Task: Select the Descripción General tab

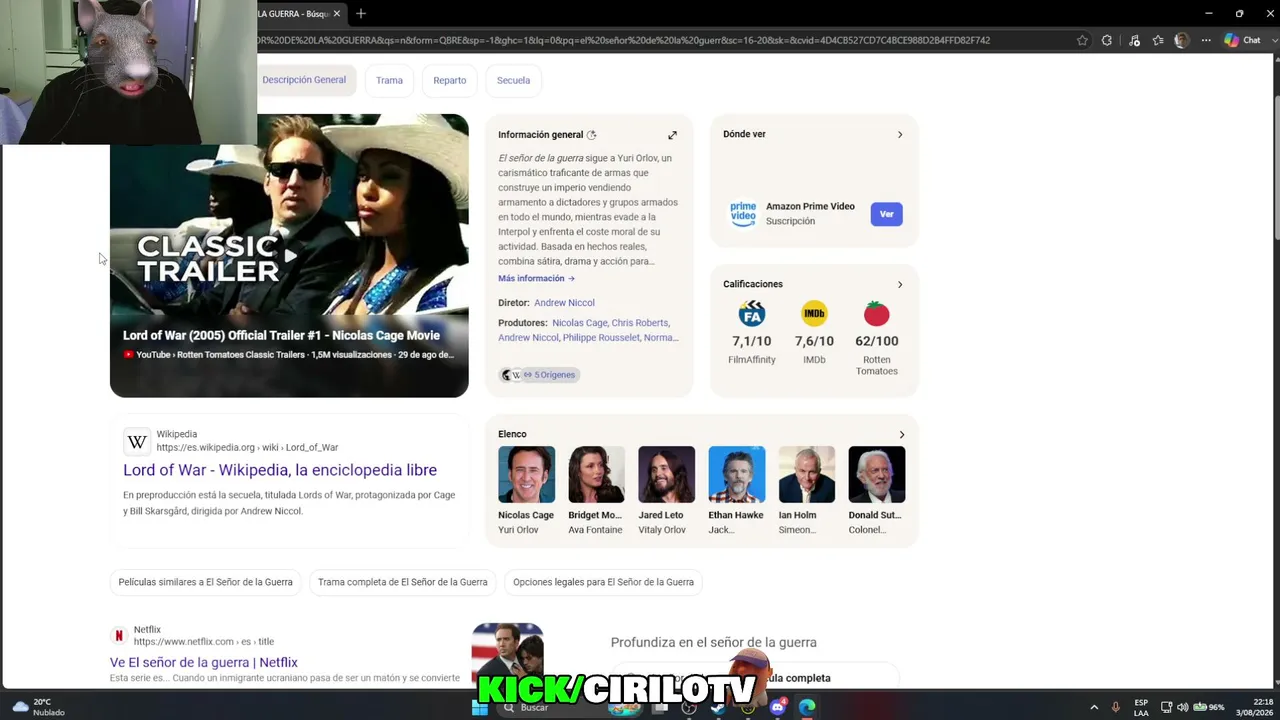Action: (x=304, y=80)
